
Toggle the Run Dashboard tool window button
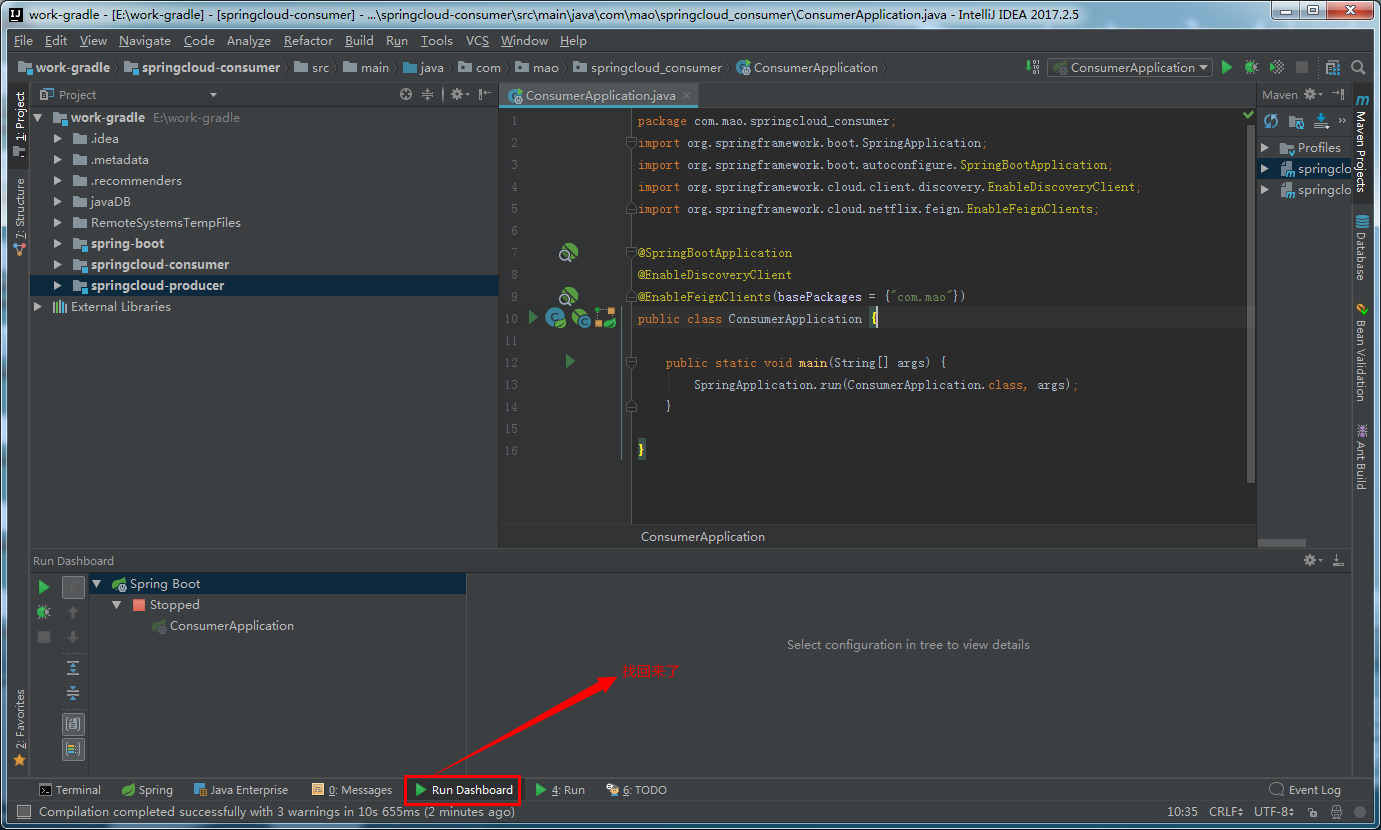coord(462,790)
